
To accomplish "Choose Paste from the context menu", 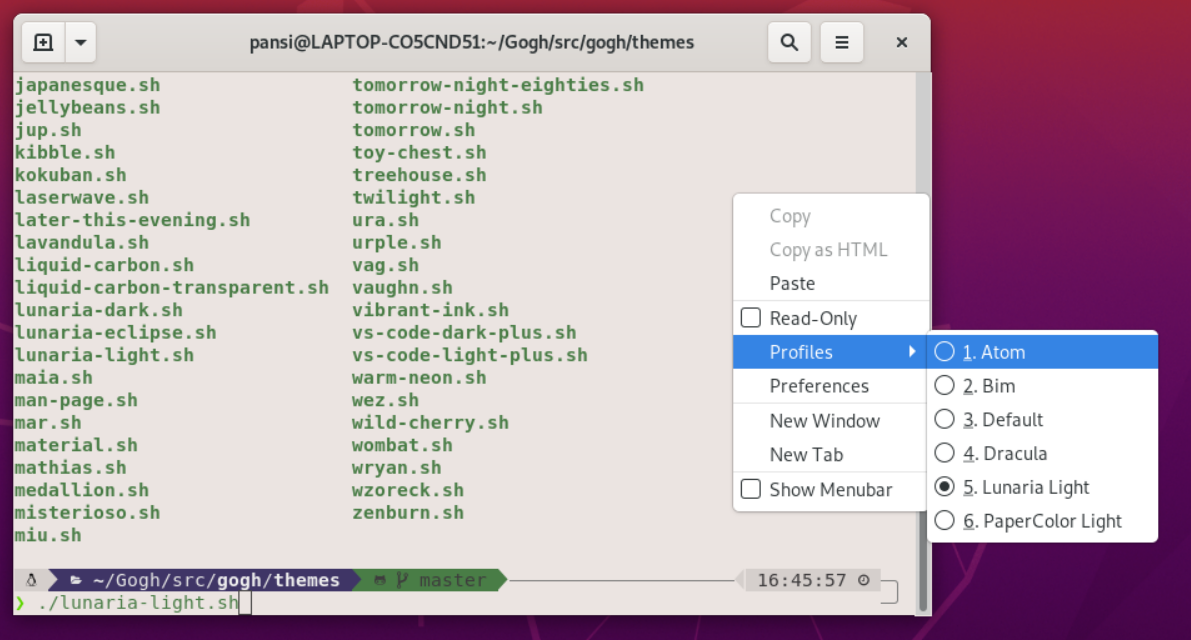I will [791, 283].
